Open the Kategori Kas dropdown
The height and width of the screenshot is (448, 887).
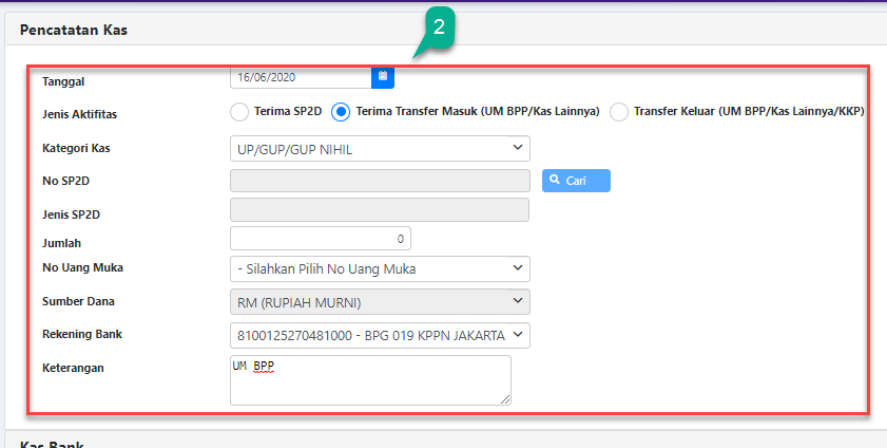pos(379,149)
